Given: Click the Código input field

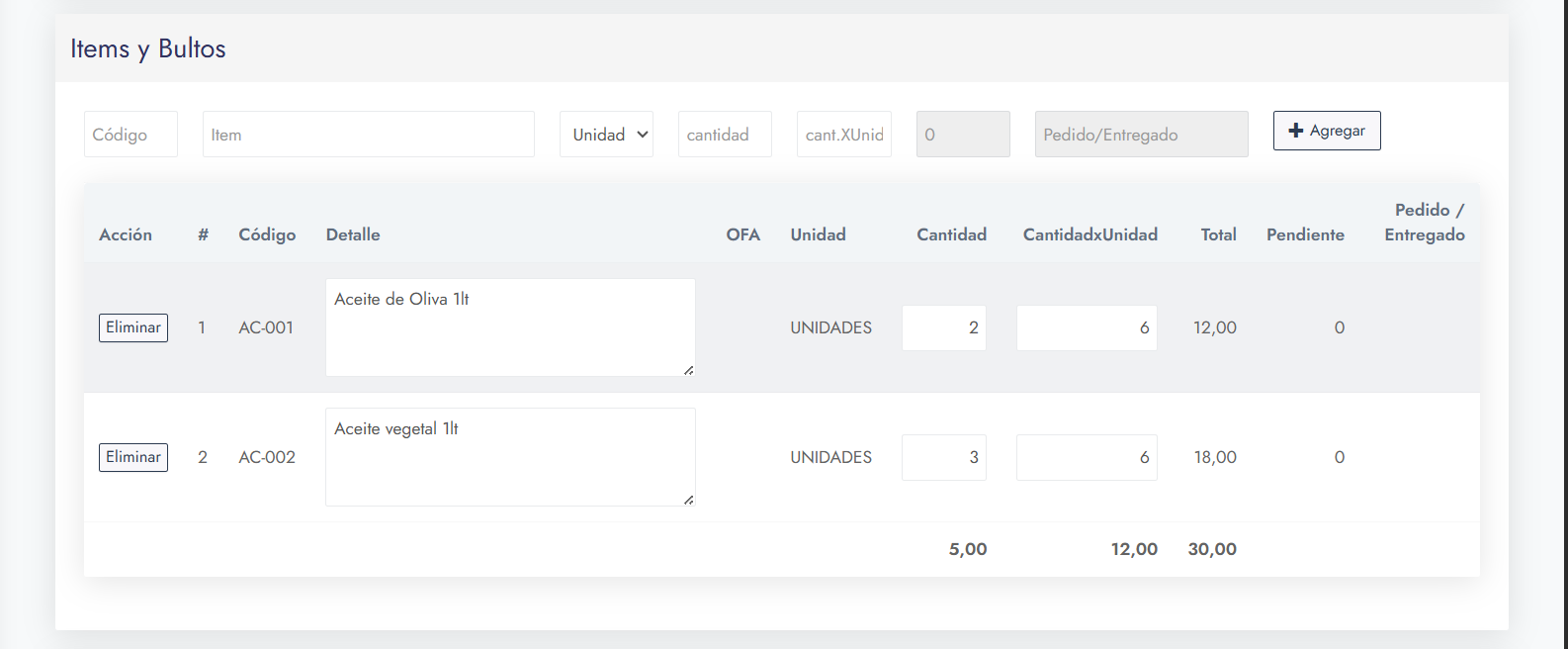Looking at the screenshot, I should tap(131, 135).
